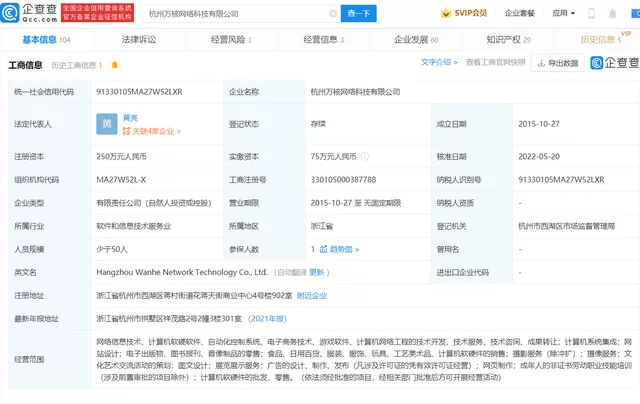The height and width of the screenshot is (404, 640).
Task: Expand the 应用 dropdown menu
Action: click(x=563, y=13)
